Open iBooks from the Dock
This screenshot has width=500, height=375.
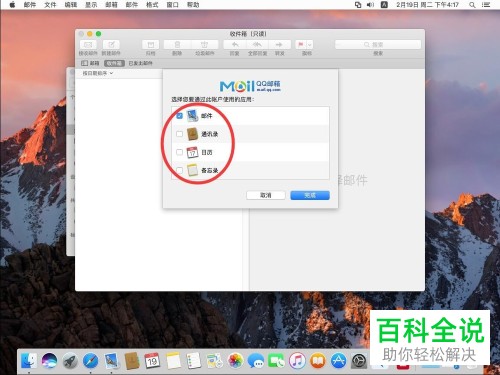click(318, 361)
